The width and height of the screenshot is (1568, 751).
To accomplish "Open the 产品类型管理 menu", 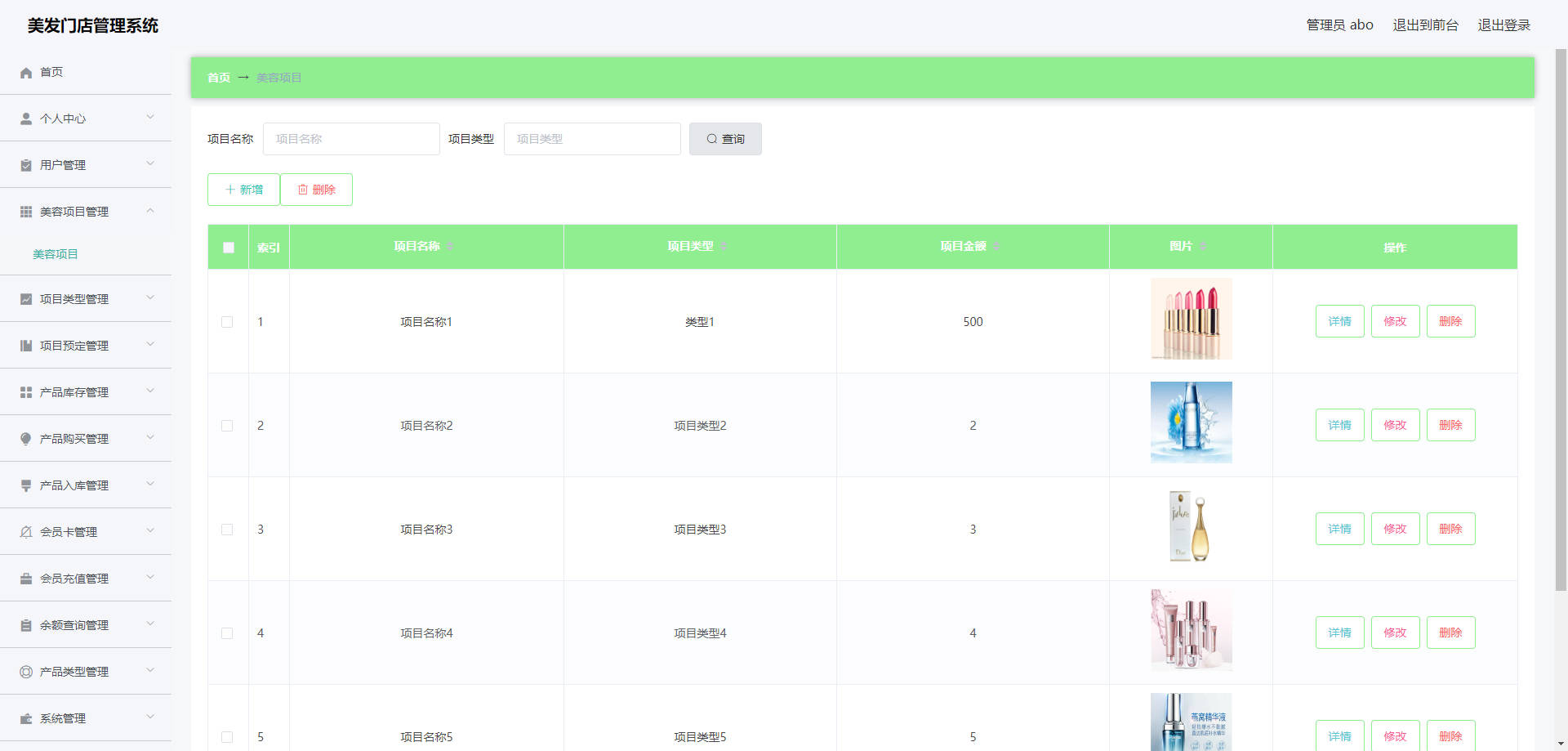I will tap(86, 672).
